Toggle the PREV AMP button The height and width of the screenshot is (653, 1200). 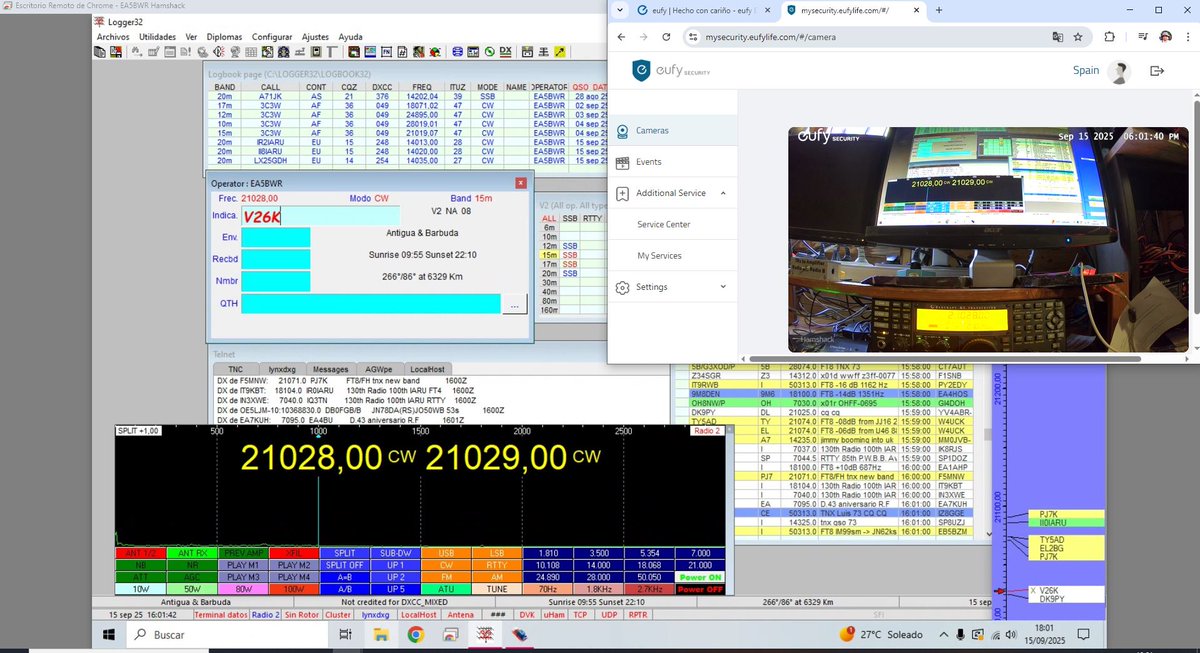[x=242, y=552]
